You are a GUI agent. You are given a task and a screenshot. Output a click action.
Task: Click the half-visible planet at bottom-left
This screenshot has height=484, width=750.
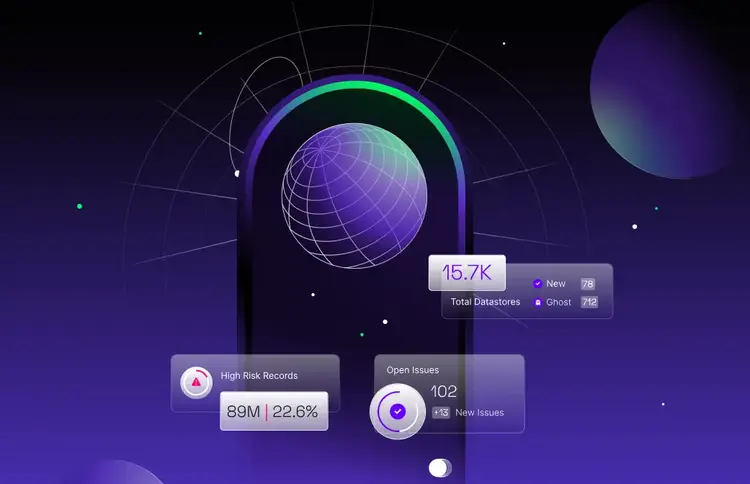point(110,474)
